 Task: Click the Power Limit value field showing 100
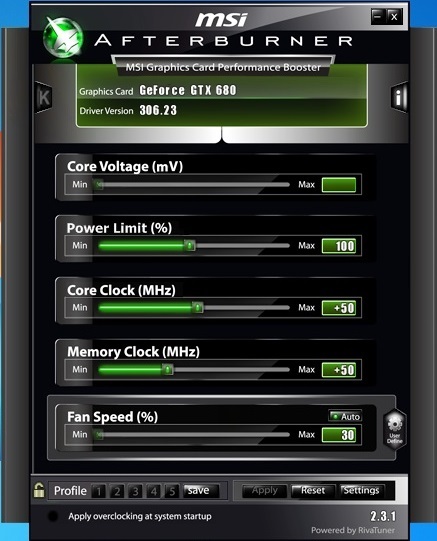tap(339, 246)
